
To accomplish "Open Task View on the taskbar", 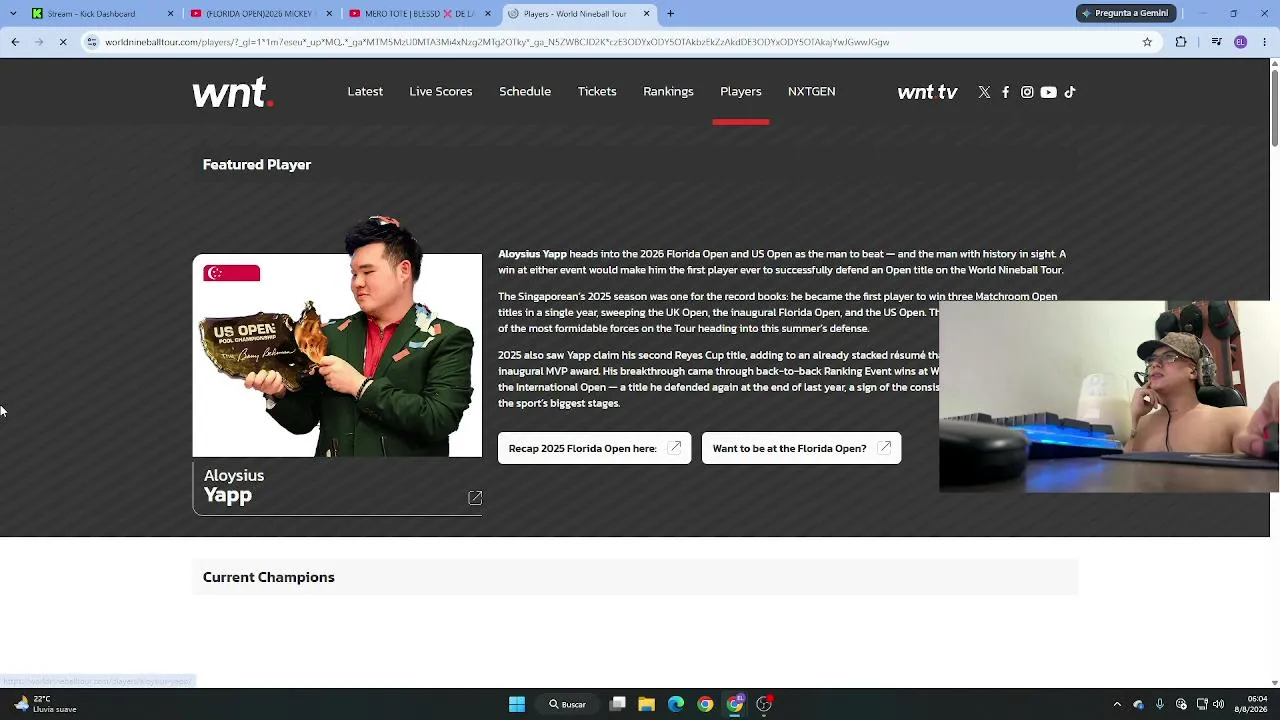I will tap(618, 704).
